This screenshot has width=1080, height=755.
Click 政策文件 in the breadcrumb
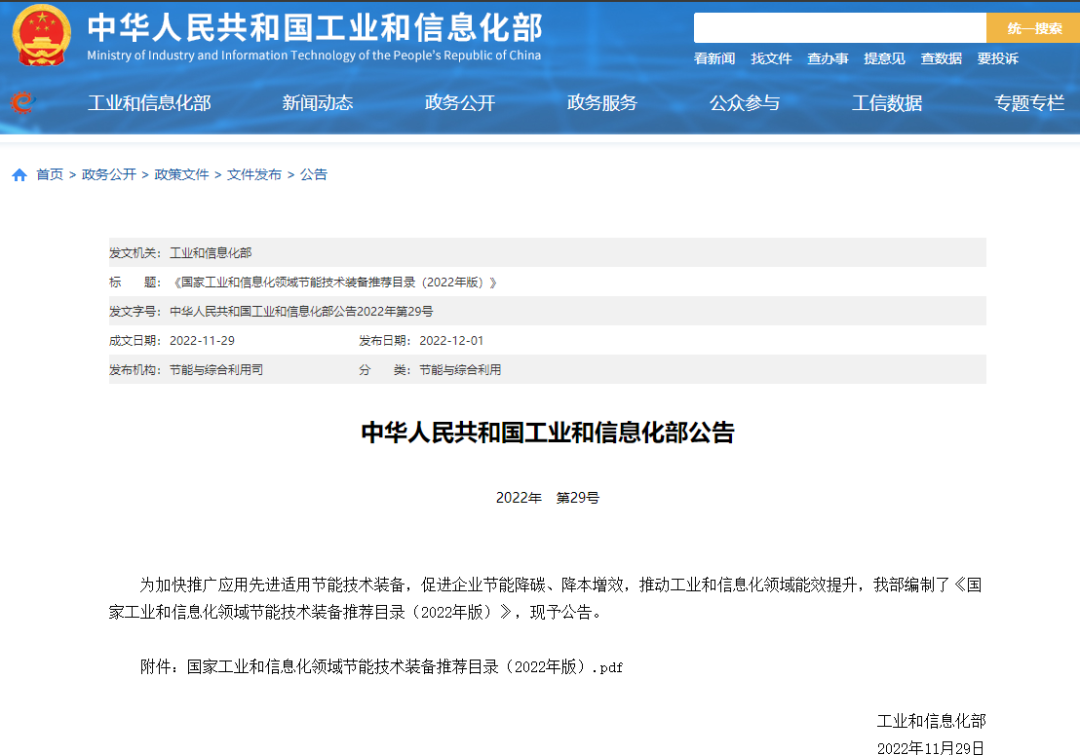182,175
